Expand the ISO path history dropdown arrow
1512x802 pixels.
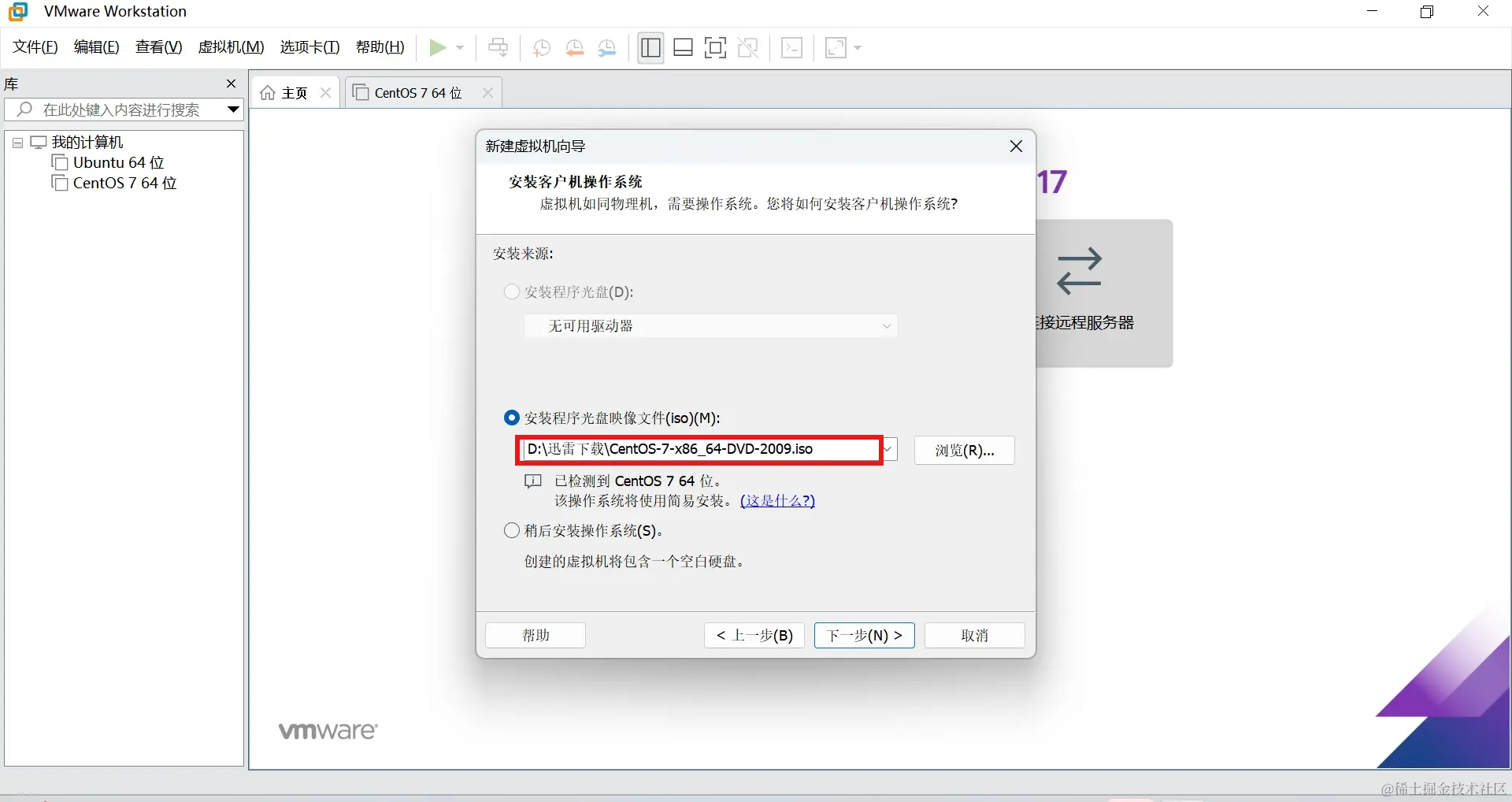888,450
